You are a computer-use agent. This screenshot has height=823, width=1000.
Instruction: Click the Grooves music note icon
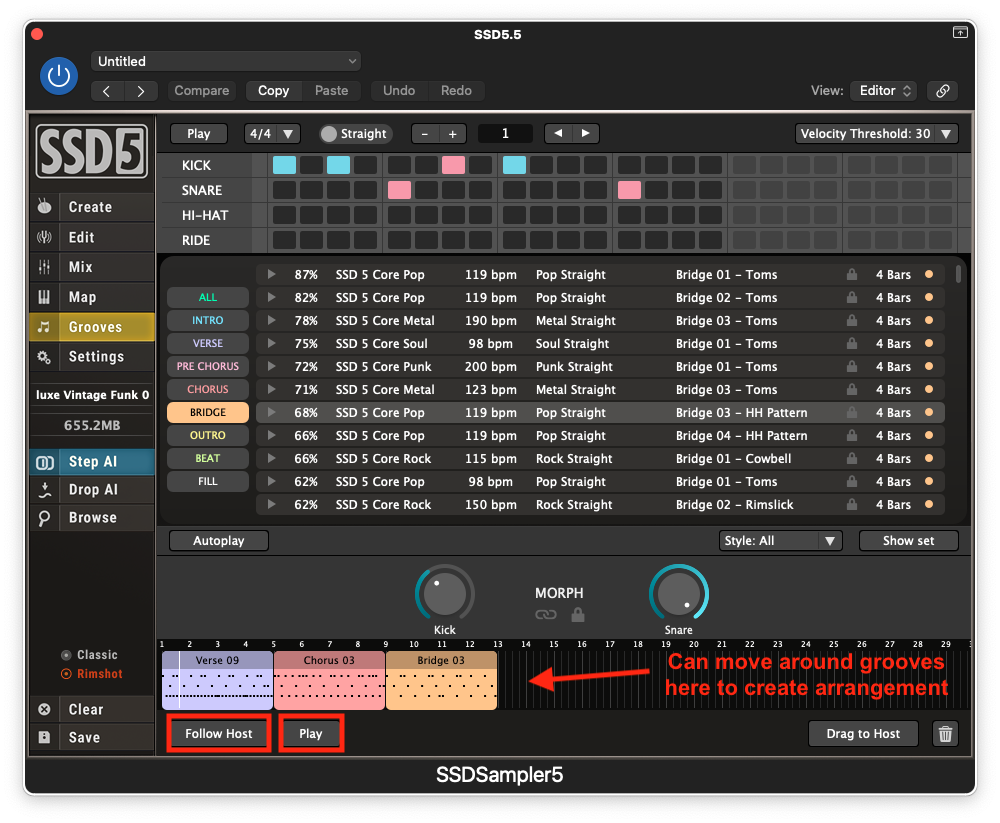(44, 327)
